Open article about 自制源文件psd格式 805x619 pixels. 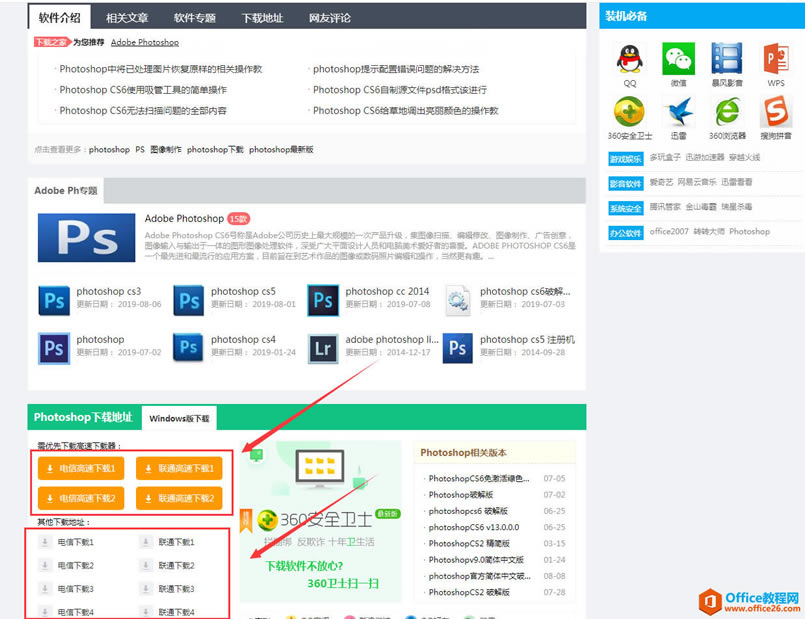(x=400, y=90)
